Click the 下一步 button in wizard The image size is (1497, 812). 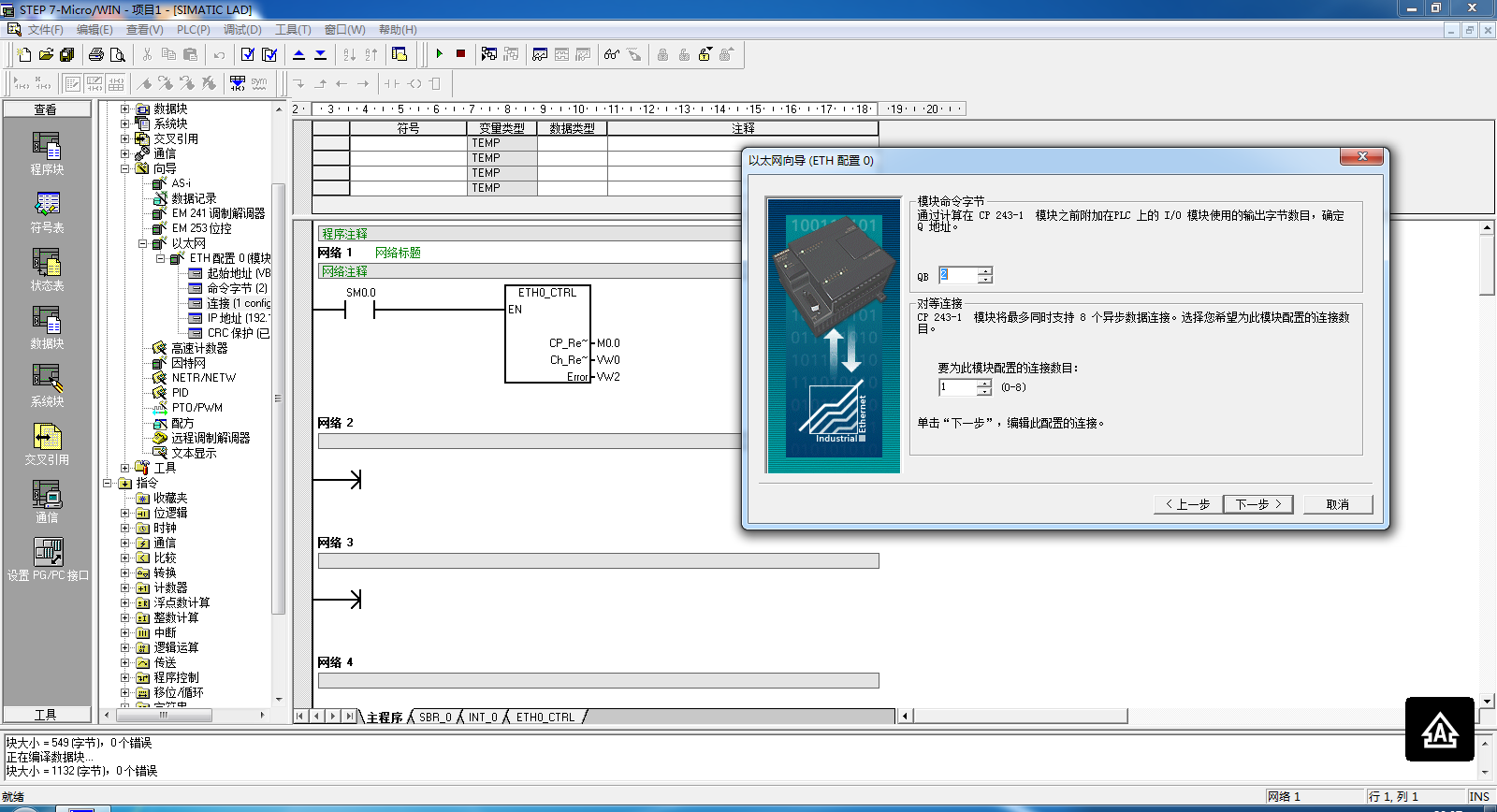1257,504
